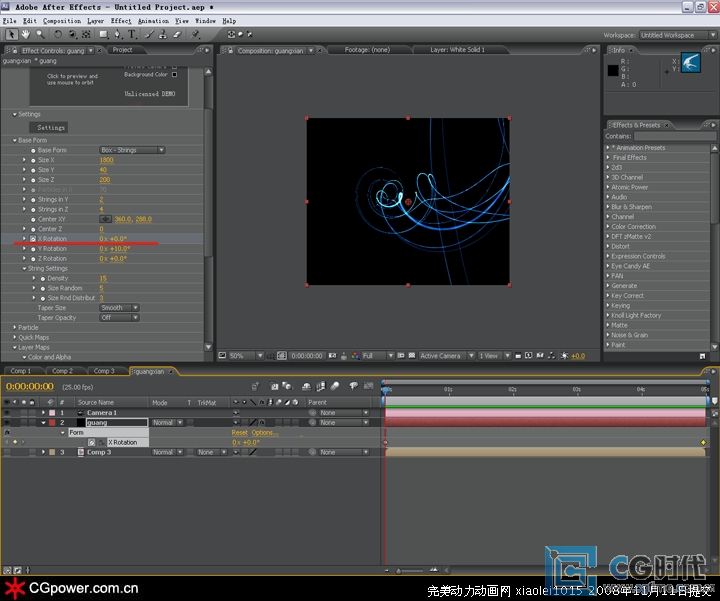Toggle the Y Rotation stopwatch

click(x=33, y=249)
